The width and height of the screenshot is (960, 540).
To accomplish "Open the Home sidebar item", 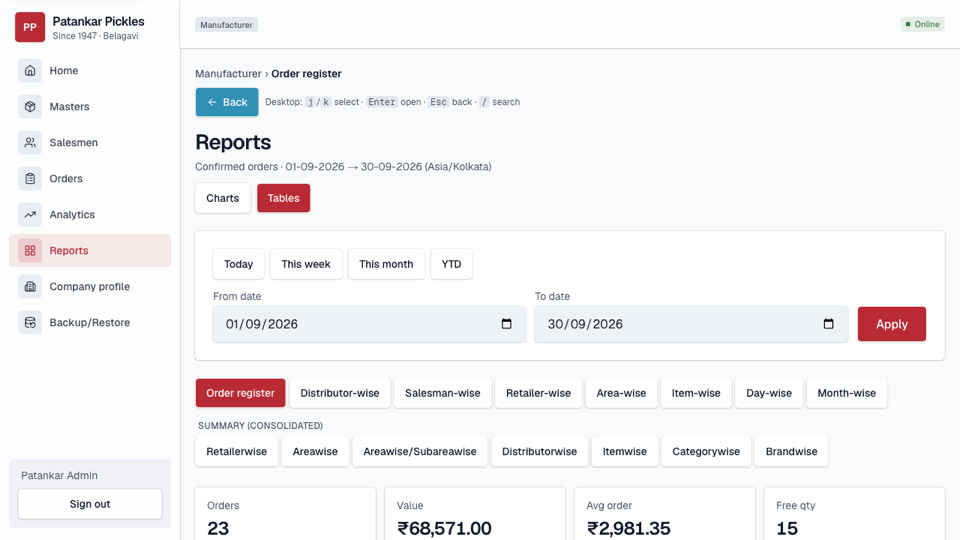I will point(90,70).
